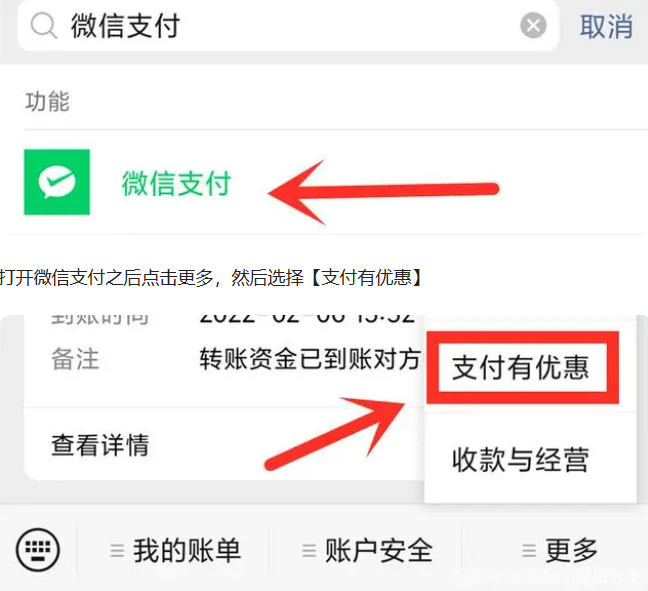The image size is (648, 591).
Task: Tap the list icon beside 我的账单
Action: point(117,550)
